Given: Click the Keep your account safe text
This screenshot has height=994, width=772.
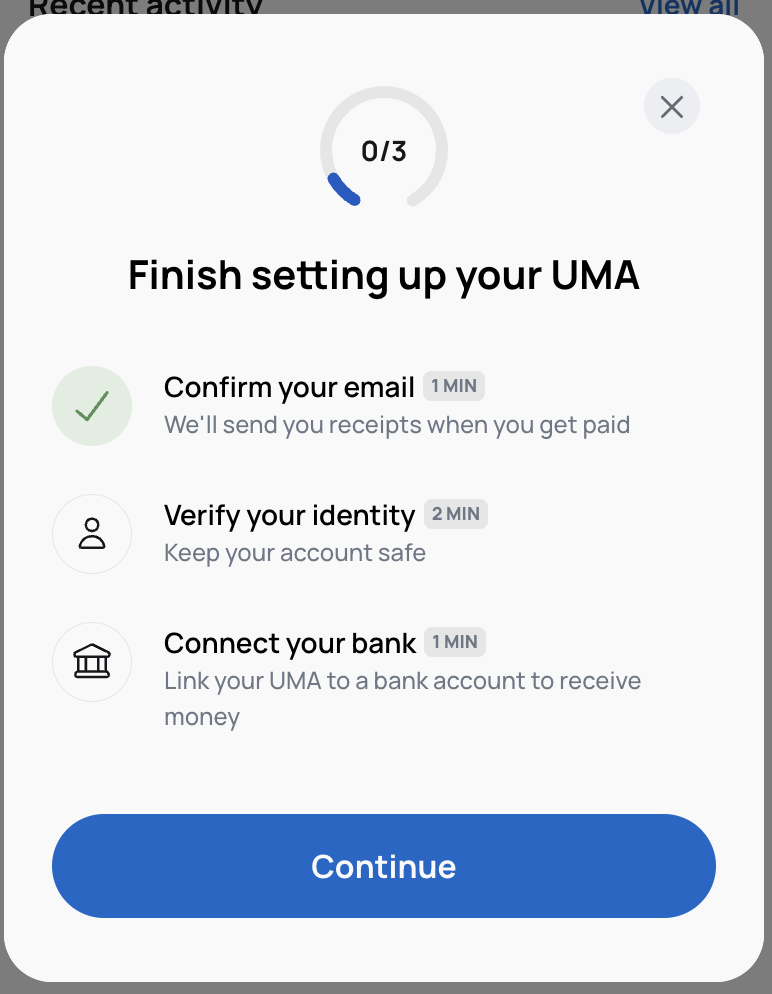Looking at the screenshot, I should click(295, 553).
